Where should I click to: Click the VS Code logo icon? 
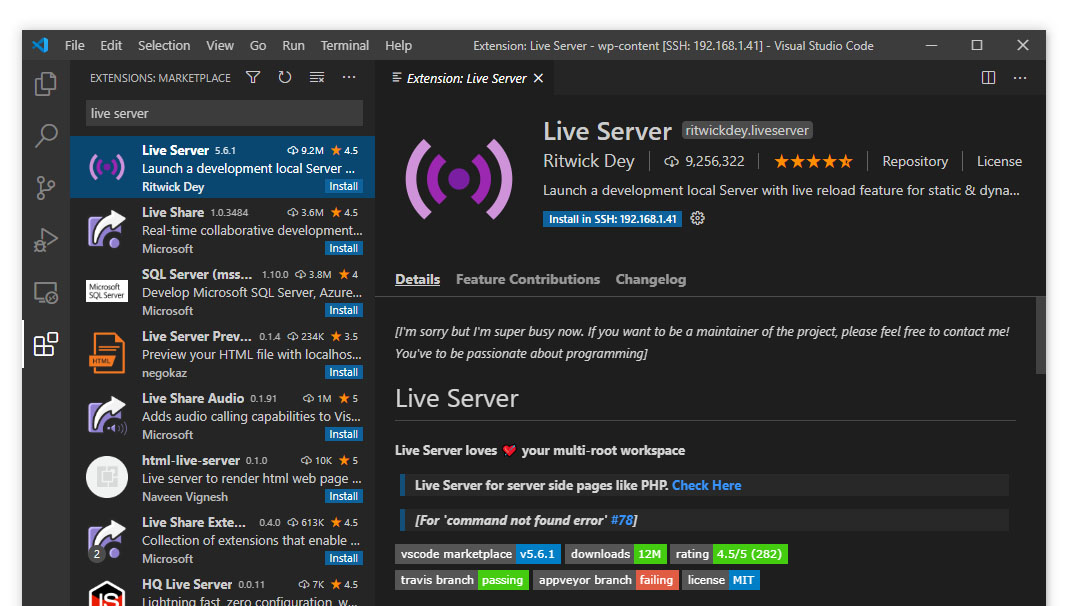point(40,45)
